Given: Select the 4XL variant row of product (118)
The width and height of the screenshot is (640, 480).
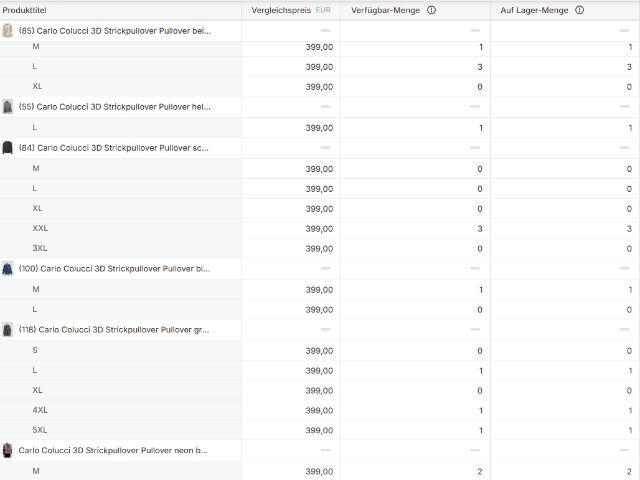Looking at the screenshot, I should pos(40,411).
